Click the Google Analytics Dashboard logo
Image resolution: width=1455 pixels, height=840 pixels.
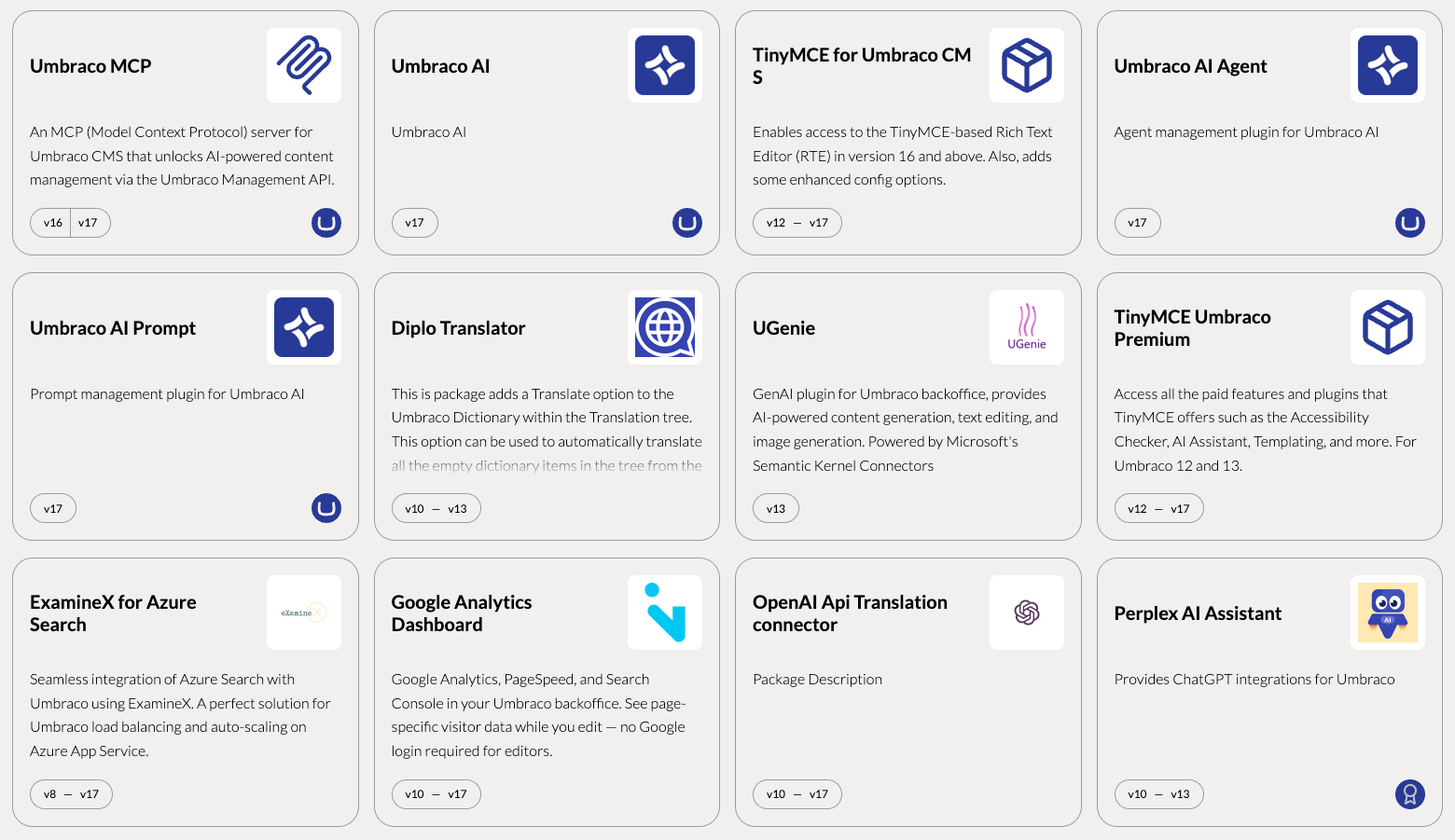665,613
